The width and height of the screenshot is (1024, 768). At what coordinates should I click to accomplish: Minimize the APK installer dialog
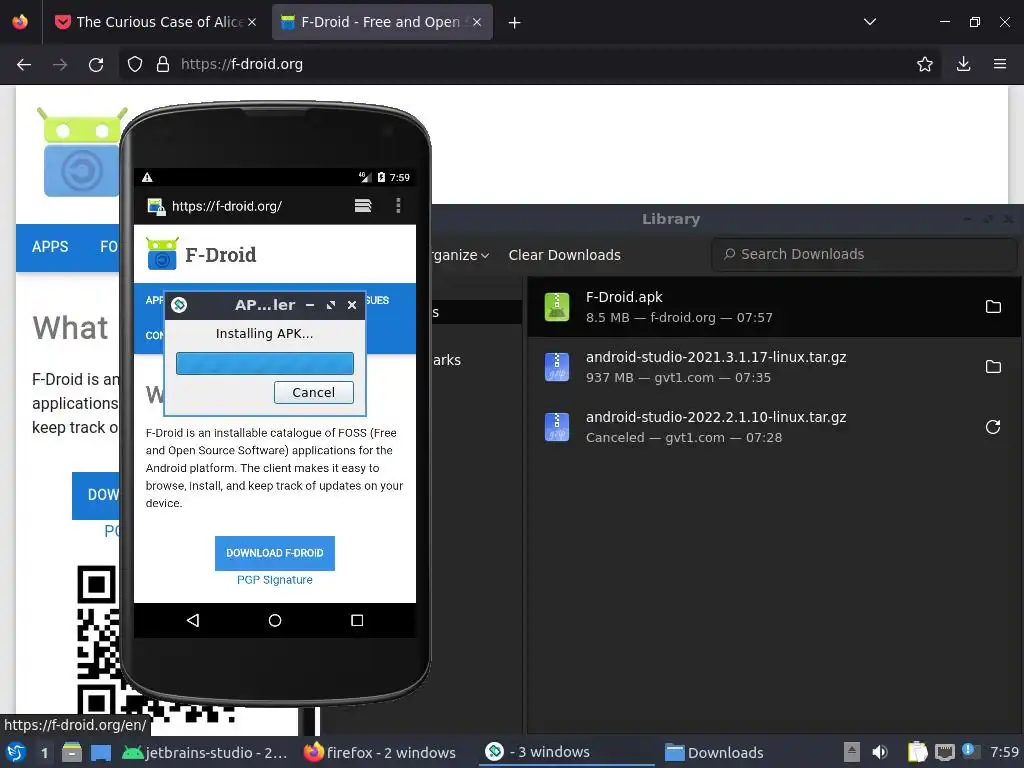pyautogui.click(x=310, y=305)
